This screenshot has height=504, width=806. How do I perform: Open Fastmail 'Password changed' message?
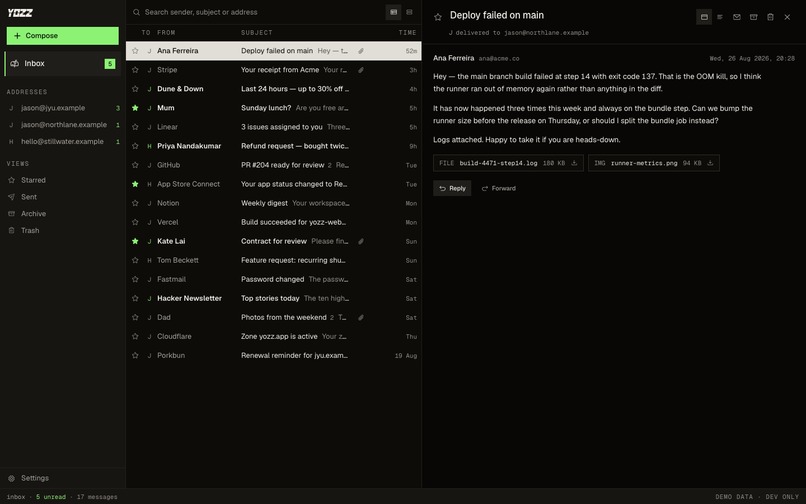[273, 279]
